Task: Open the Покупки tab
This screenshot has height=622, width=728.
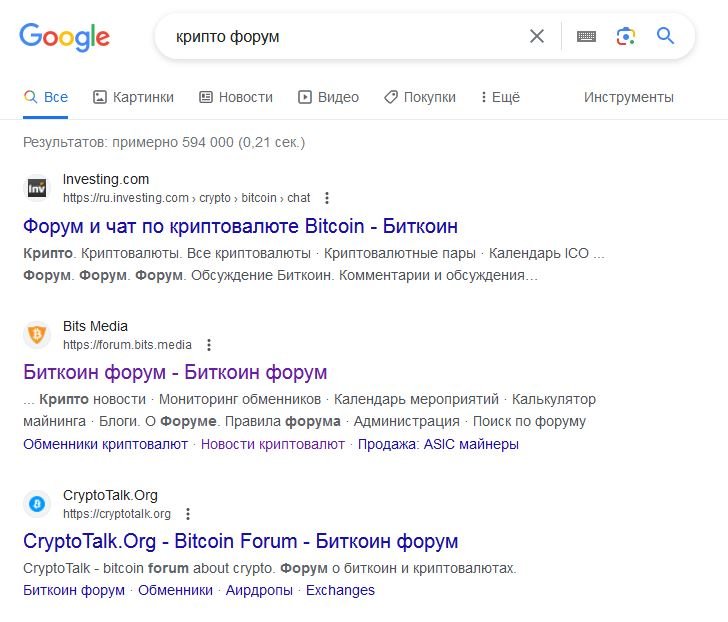Action: pyautogui.click(x=420, y=97)
